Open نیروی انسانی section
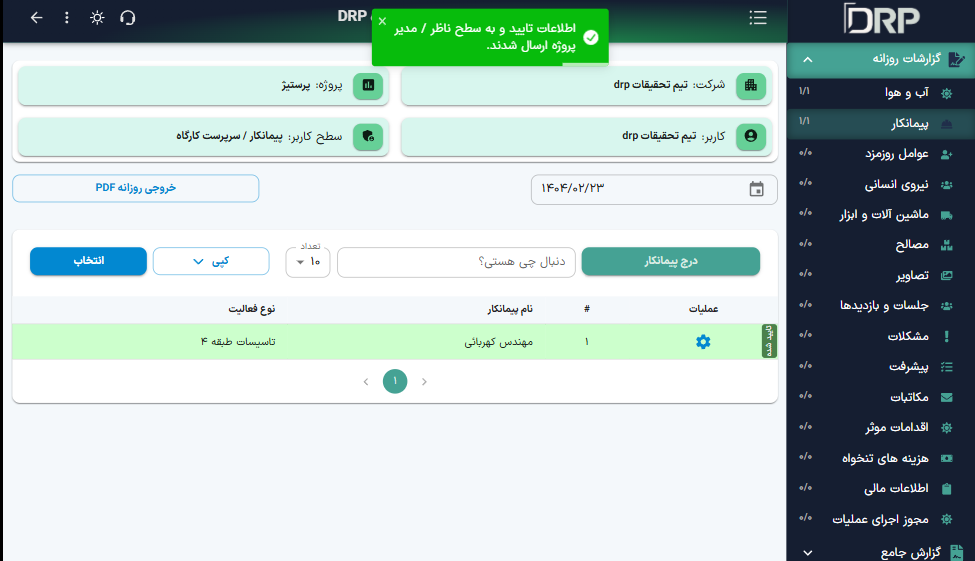975x561 pixels. (880, 185)
